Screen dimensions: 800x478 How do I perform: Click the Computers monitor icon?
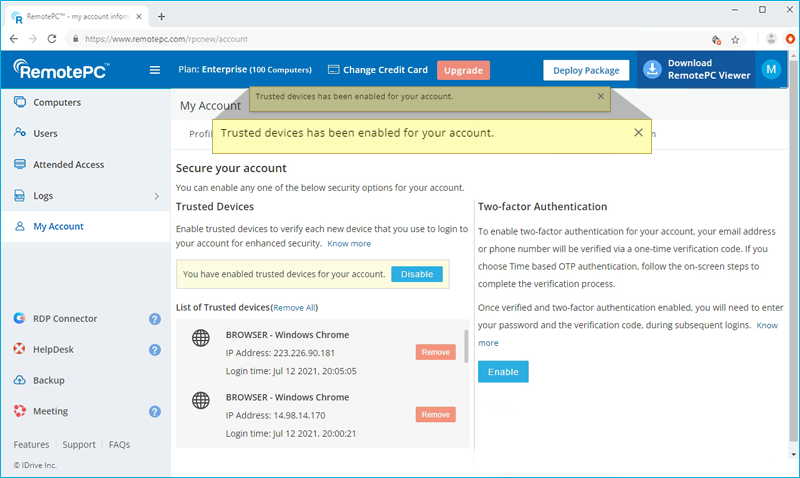19,102
